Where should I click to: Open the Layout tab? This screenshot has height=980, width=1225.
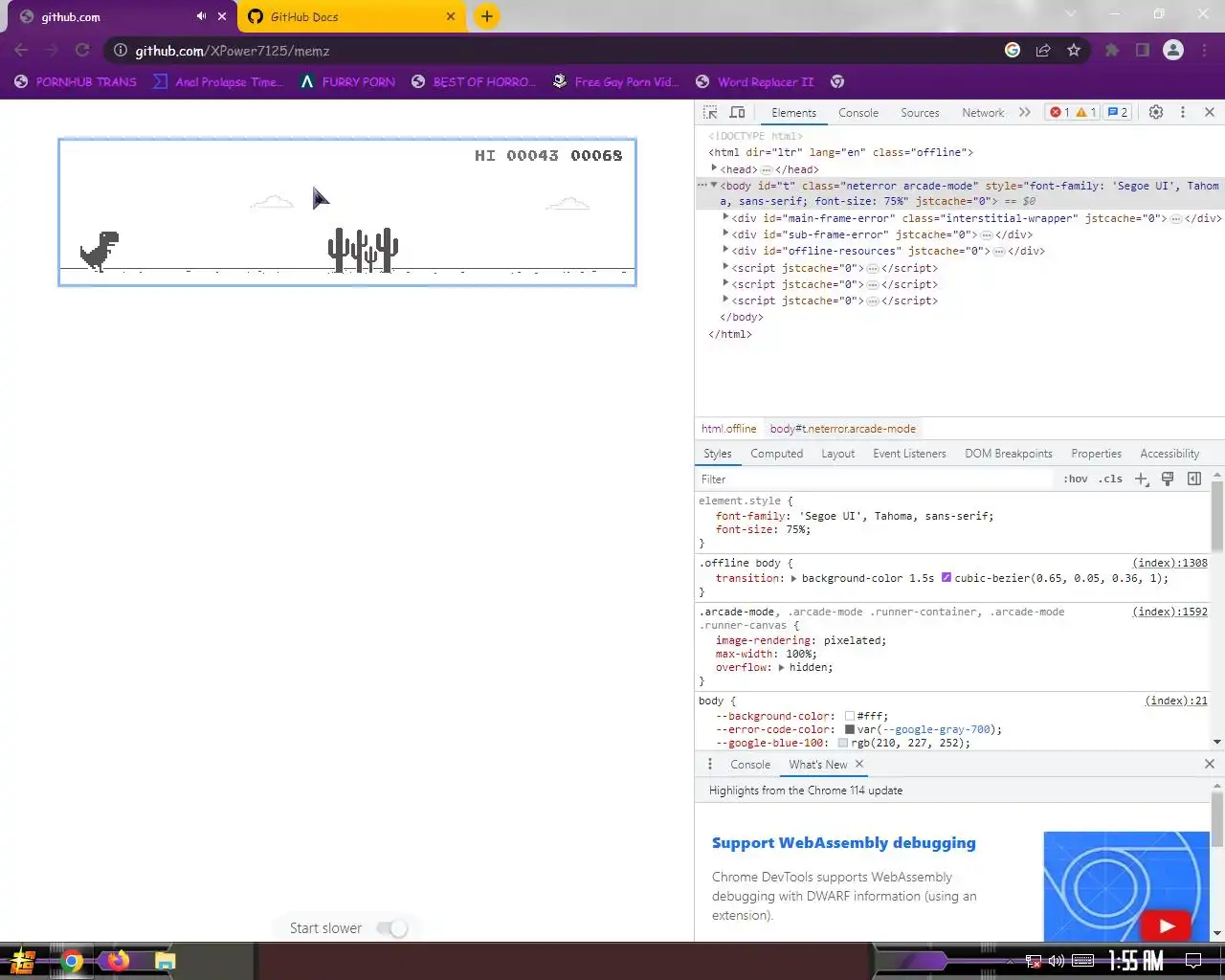(x=837, y=454)
